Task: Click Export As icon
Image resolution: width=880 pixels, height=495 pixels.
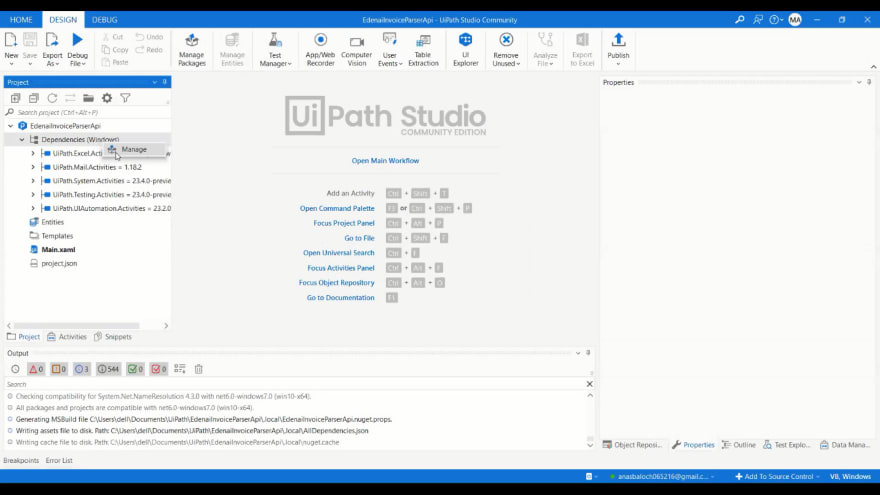Action: click(x=52, y=40)
